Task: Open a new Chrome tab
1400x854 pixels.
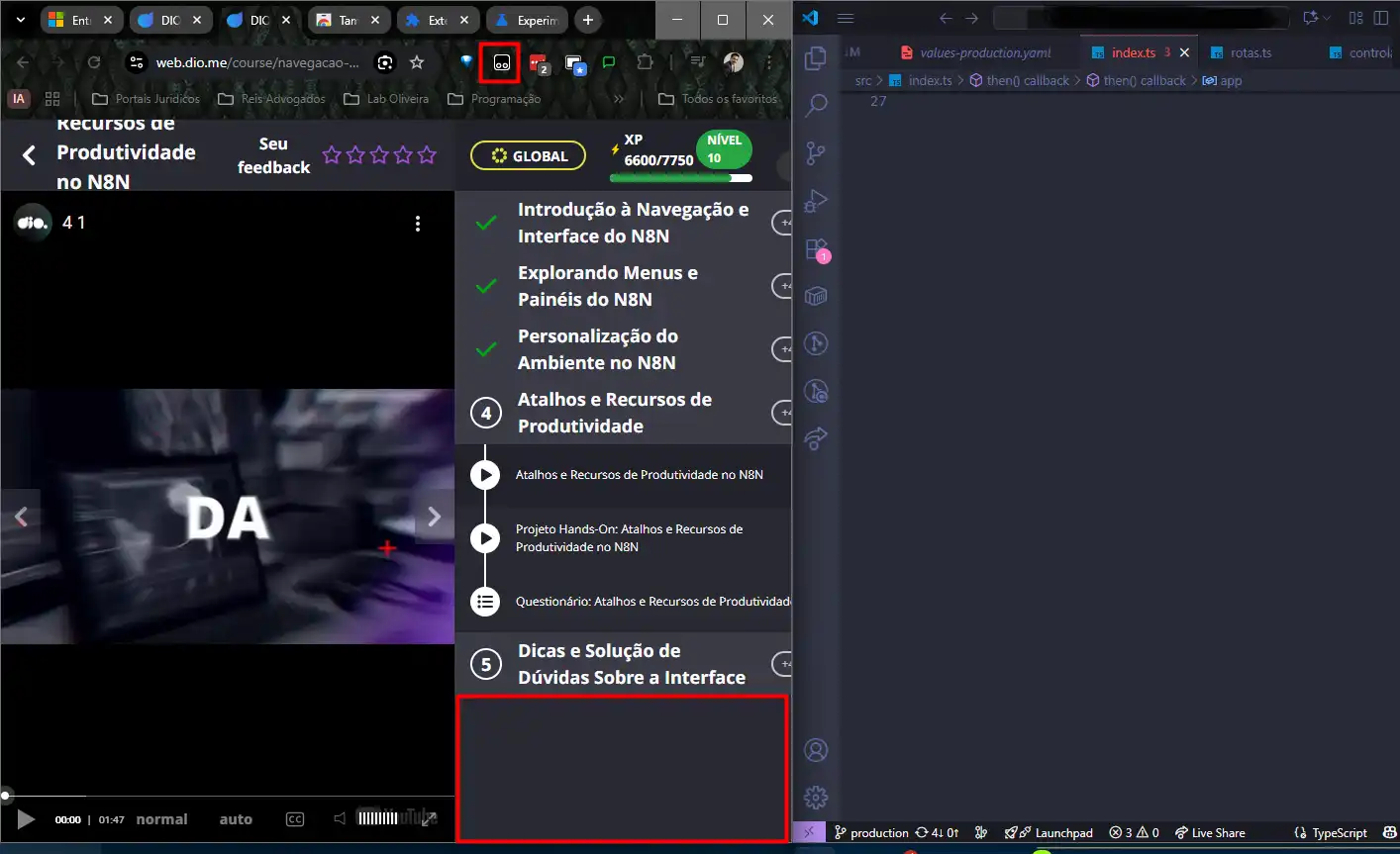Action: 588,20
